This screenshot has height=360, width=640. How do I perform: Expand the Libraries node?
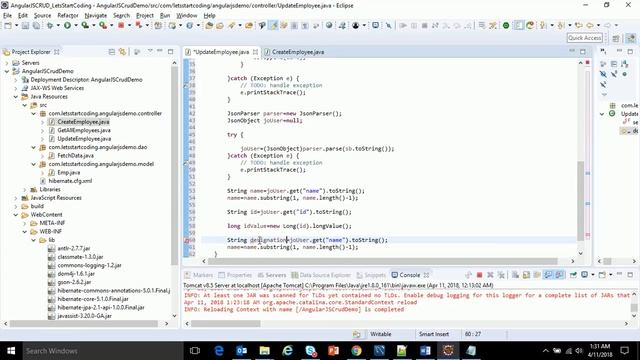[24, 189]
